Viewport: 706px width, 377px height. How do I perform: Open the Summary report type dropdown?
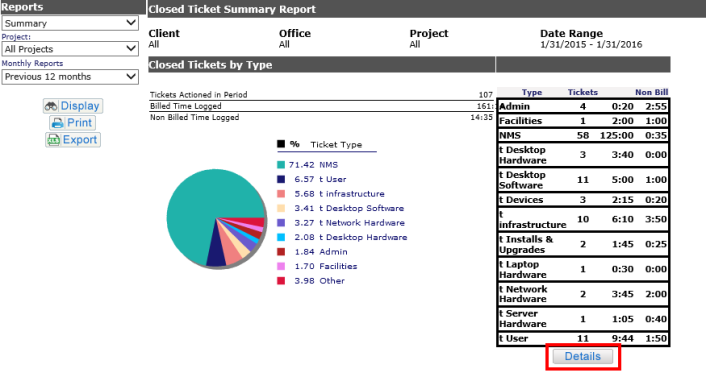point(70,23)
